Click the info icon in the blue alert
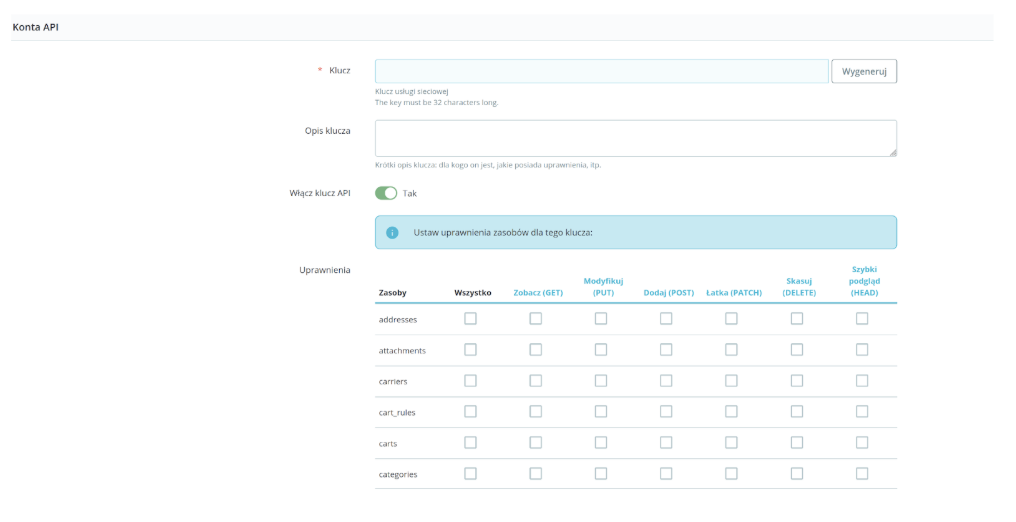This screenshot has height=522, width=1016. pyautogui.click(x=392, y=232)
